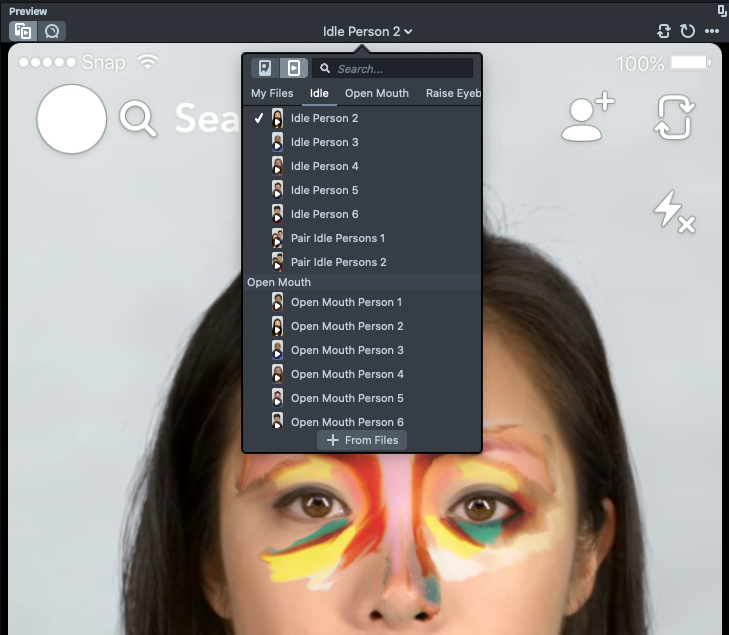Click the Snapchat search magnifier icon

pyautogui.click(x=138, y=119)
